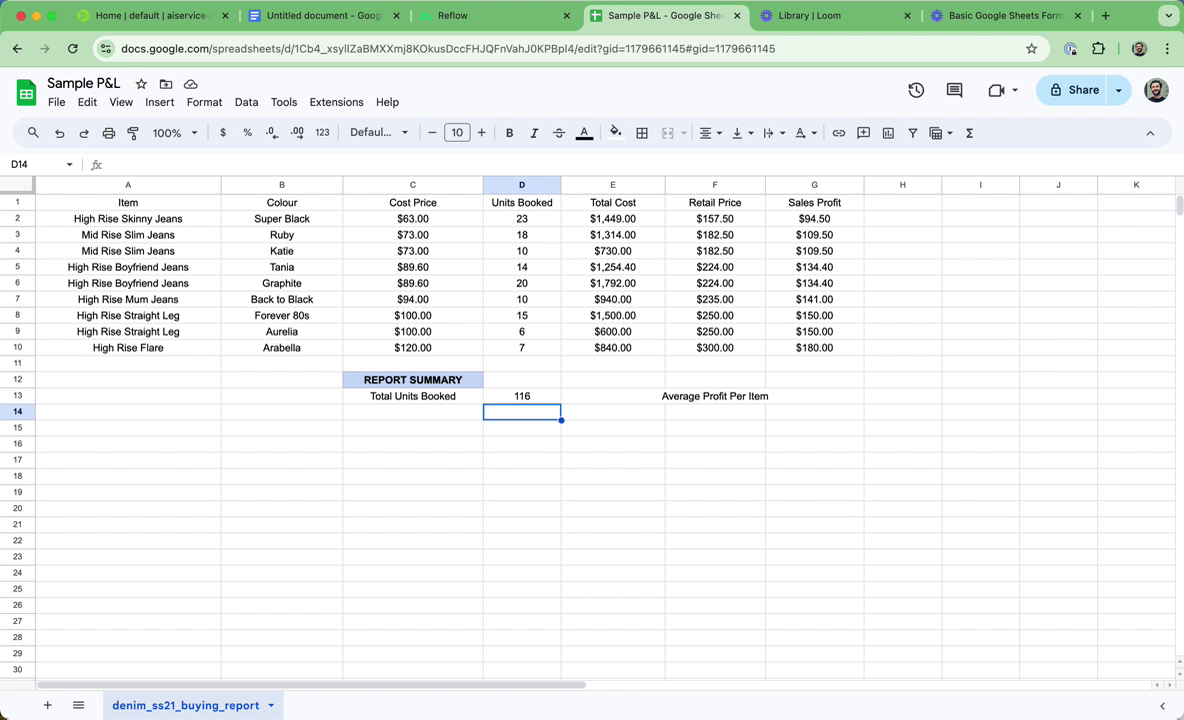
Task: Insert a comment using the comment icon
Action: pos(863,132)
